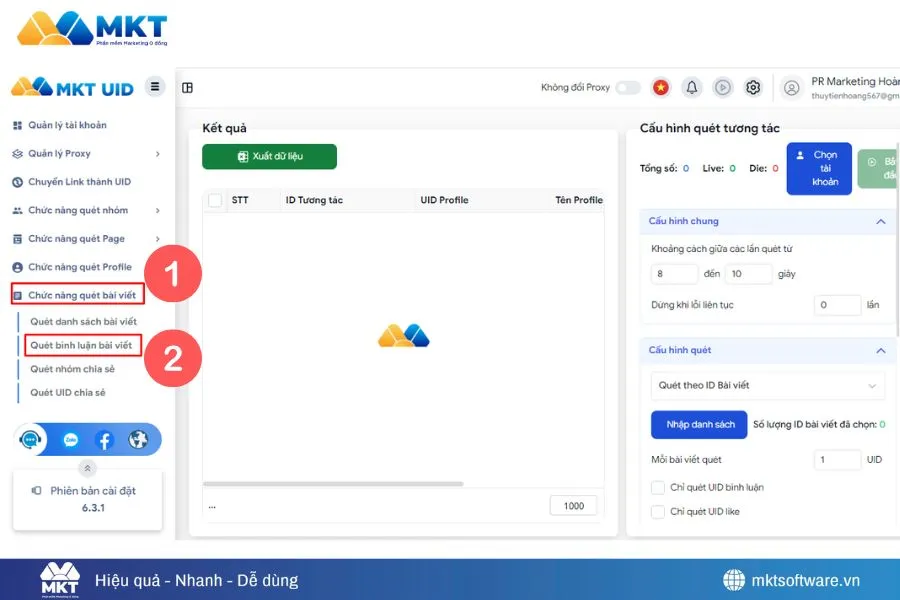Enable Chỉ quét UID like

point(657,511)
